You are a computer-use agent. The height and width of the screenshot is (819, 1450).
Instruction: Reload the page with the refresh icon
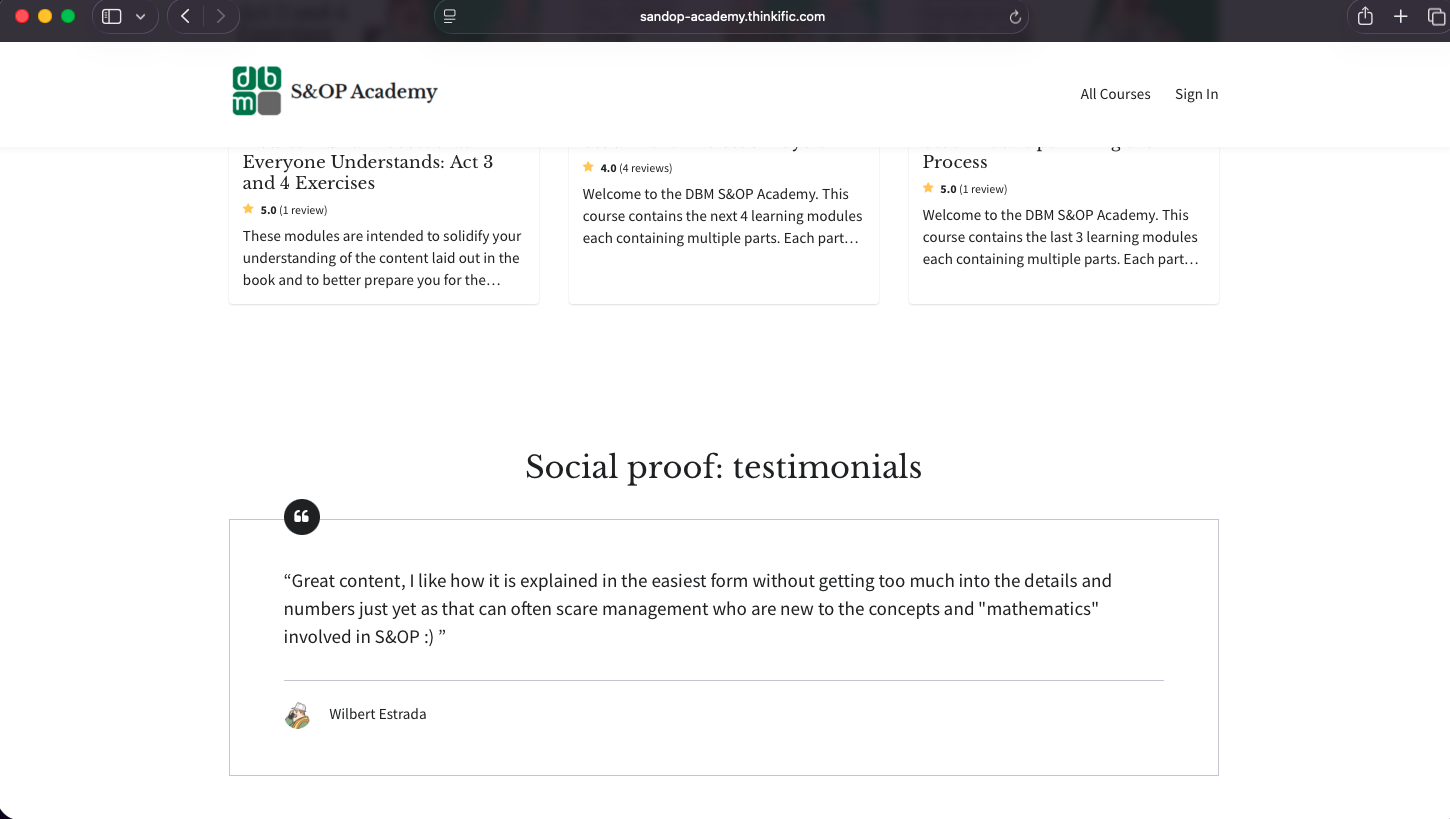click(1015, 17)
